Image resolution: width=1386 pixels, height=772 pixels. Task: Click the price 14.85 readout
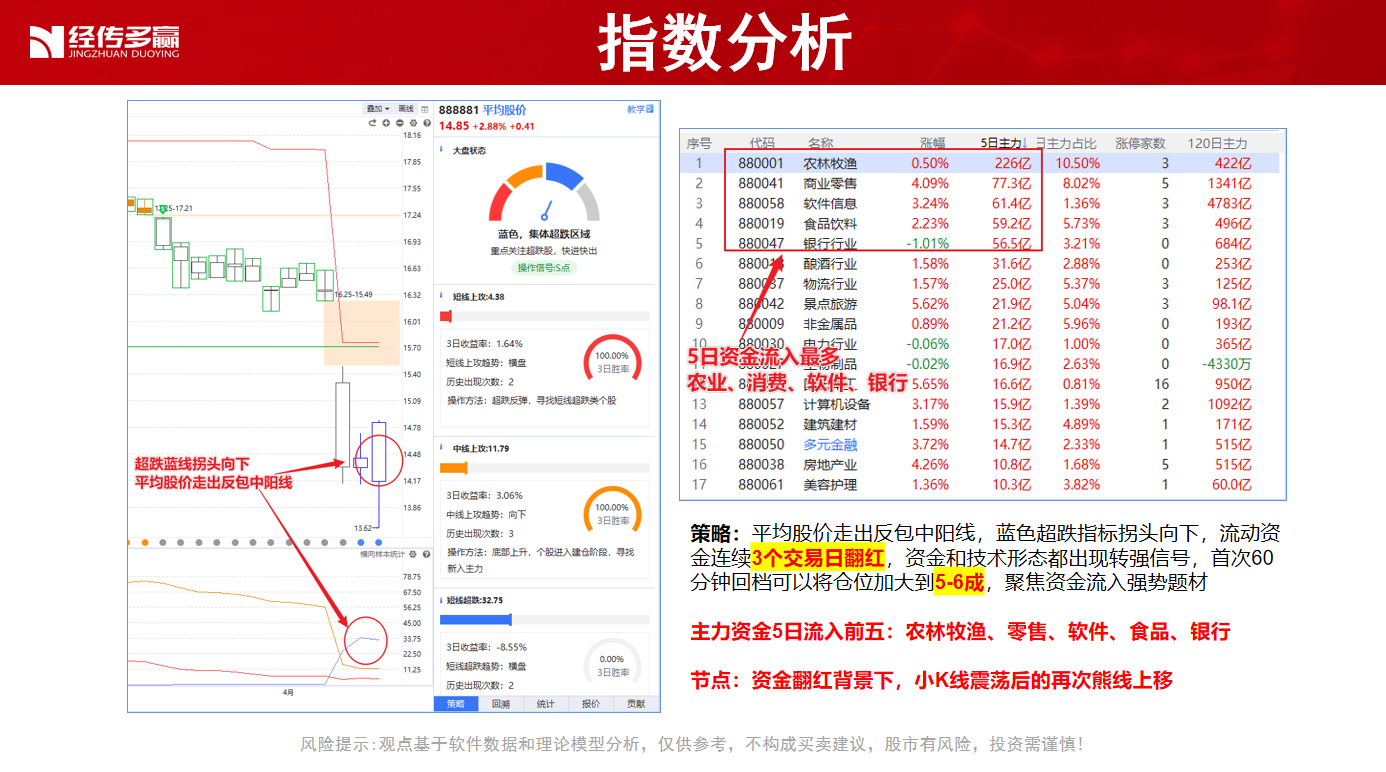tap(454, 126)
